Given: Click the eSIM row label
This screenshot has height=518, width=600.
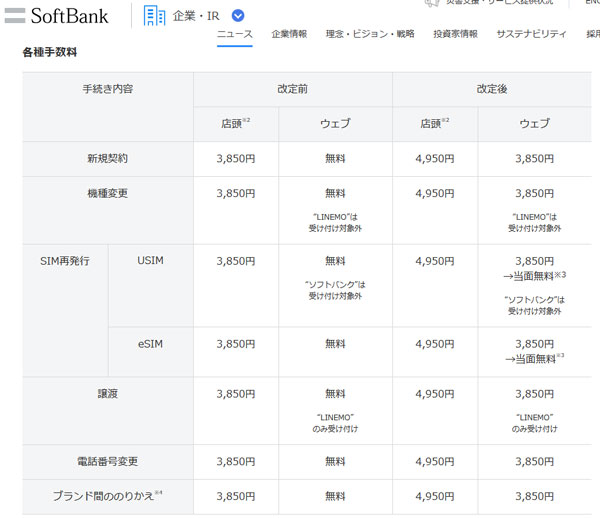Looking at the screenshot, I should point(150,344).
